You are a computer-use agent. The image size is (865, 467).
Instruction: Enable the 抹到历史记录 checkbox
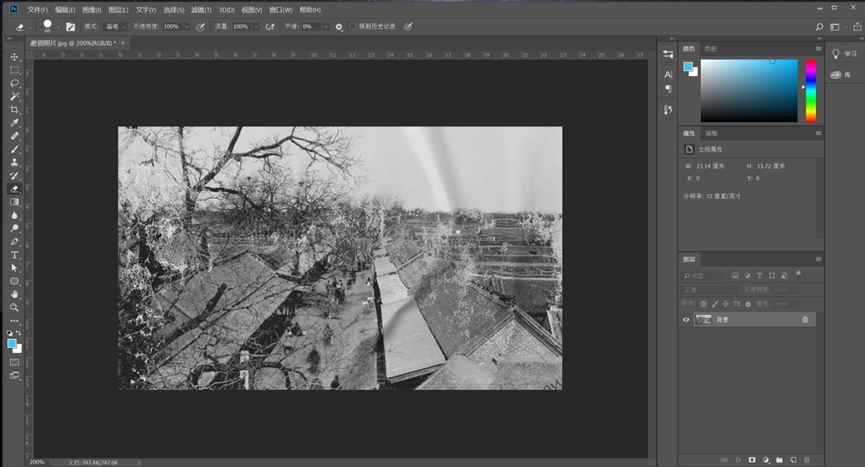(x=352, y=27)
